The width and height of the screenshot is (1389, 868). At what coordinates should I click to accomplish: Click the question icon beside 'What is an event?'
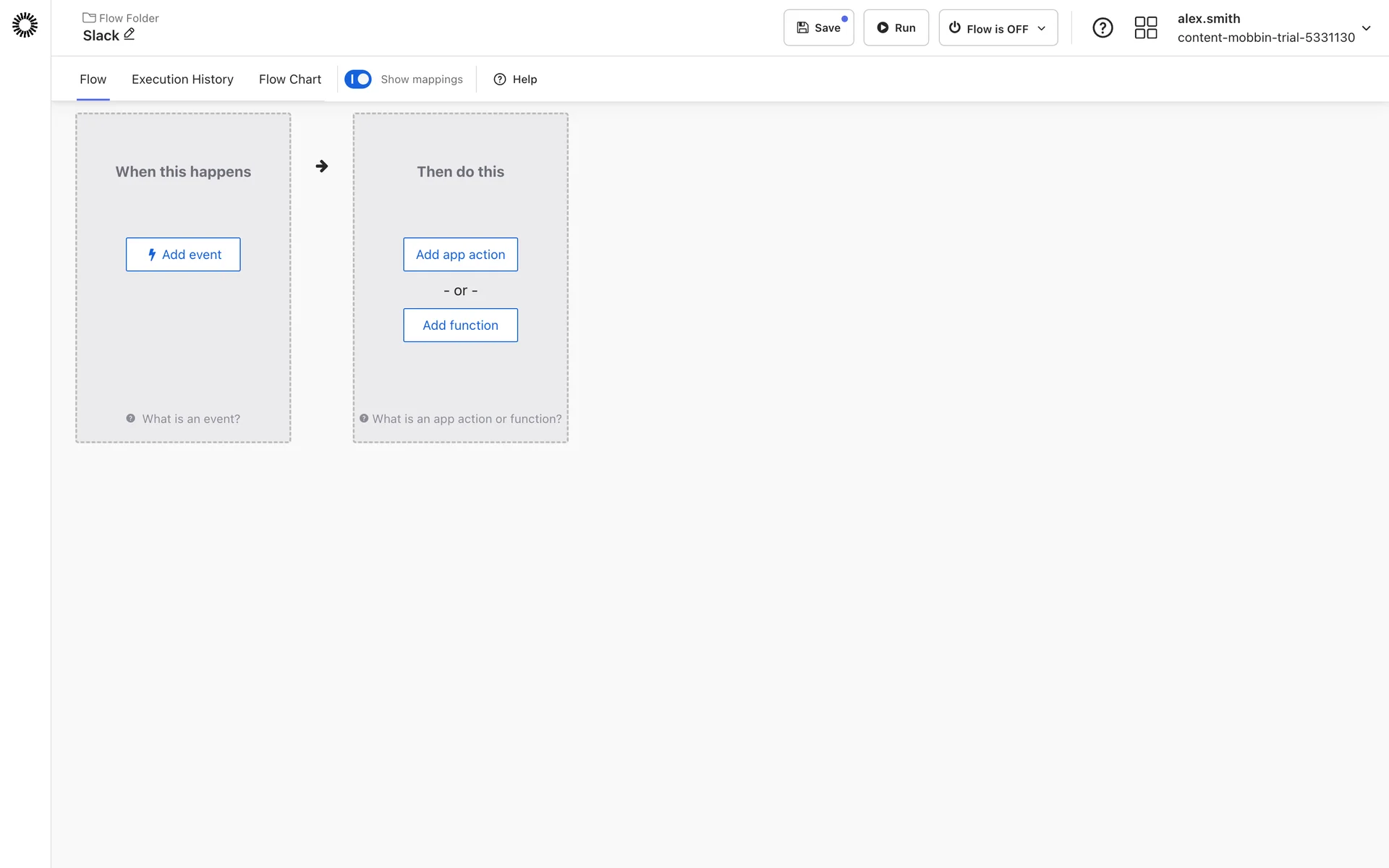coord(131,419)
